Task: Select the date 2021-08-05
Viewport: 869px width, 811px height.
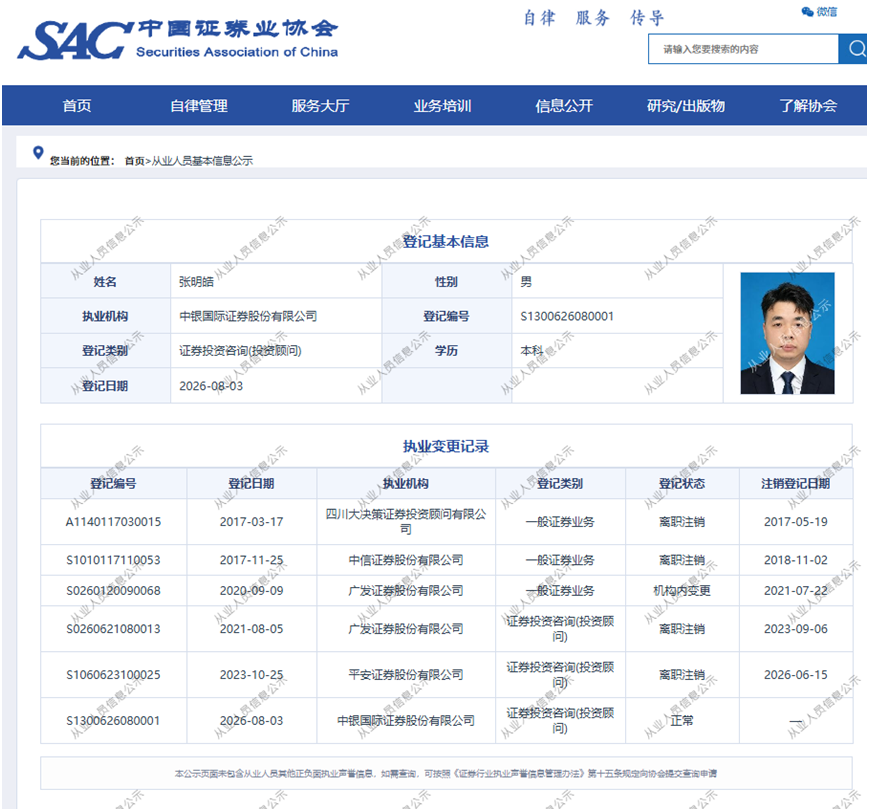Action: [252, 629]
